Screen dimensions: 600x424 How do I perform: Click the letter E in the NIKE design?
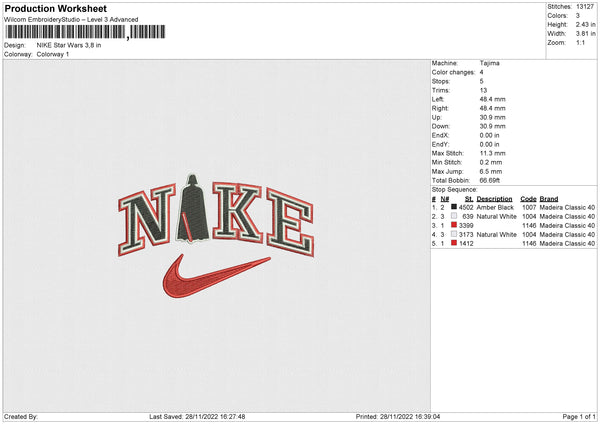291,222
